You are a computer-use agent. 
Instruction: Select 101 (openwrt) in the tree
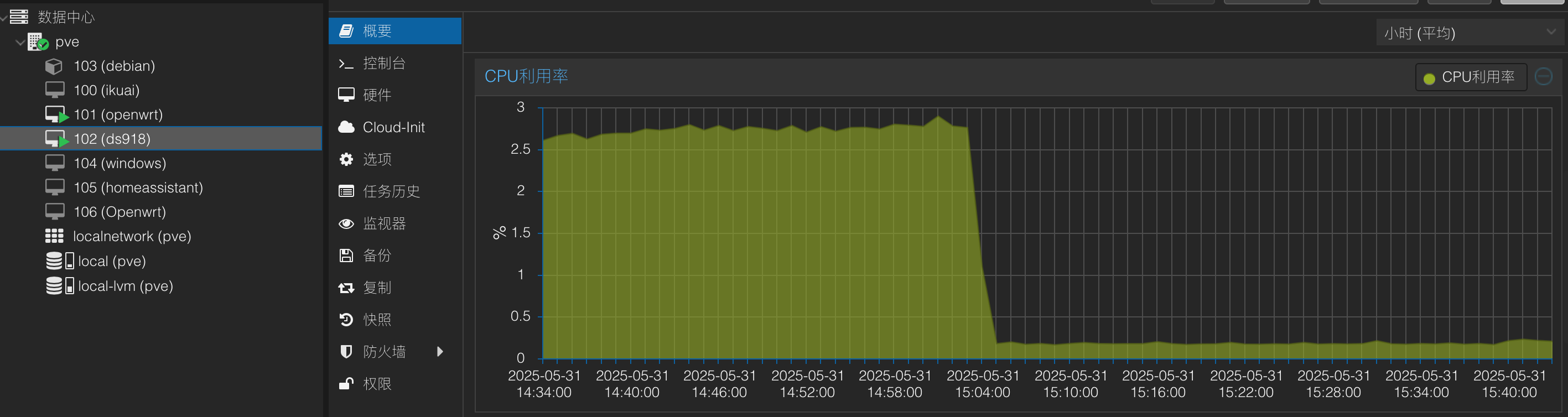[118, 114]
